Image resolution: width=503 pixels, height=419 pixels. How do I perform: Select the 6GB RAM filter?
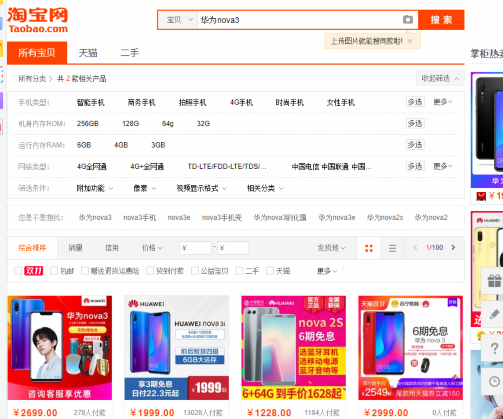pos(84,145)
